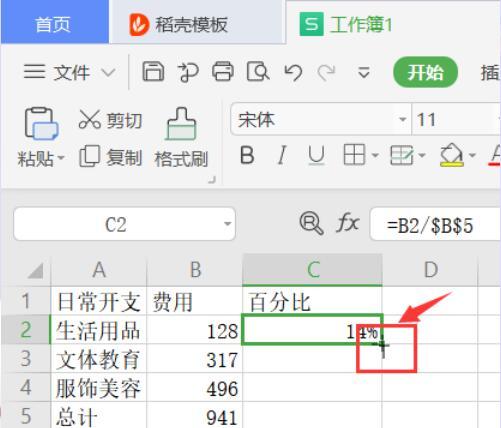Click the Print icon
Image resolution: width=501 pixels, height=428 pixels.
point(223,71)
